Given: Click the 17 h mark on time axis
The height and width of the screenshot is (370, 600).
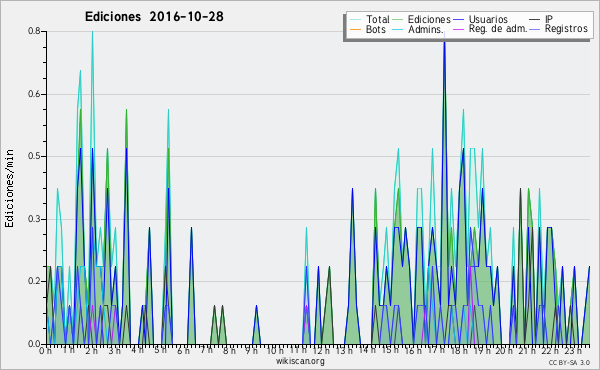Looking at the screenshot, I should click(x=435, y=350).
